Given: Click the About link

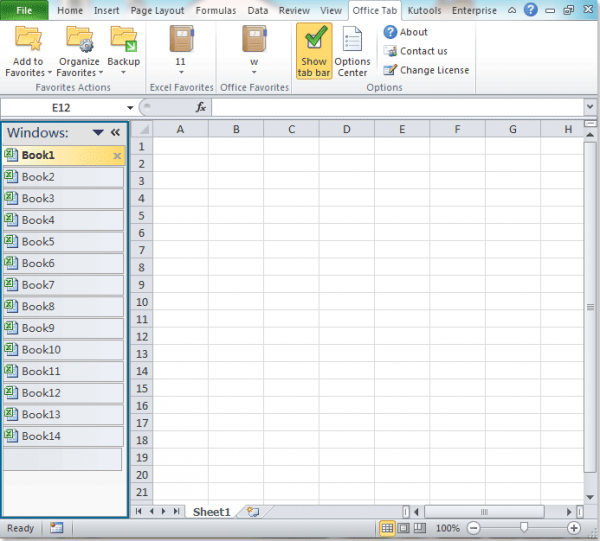Looking at the screenshot, I should point(406,32).
